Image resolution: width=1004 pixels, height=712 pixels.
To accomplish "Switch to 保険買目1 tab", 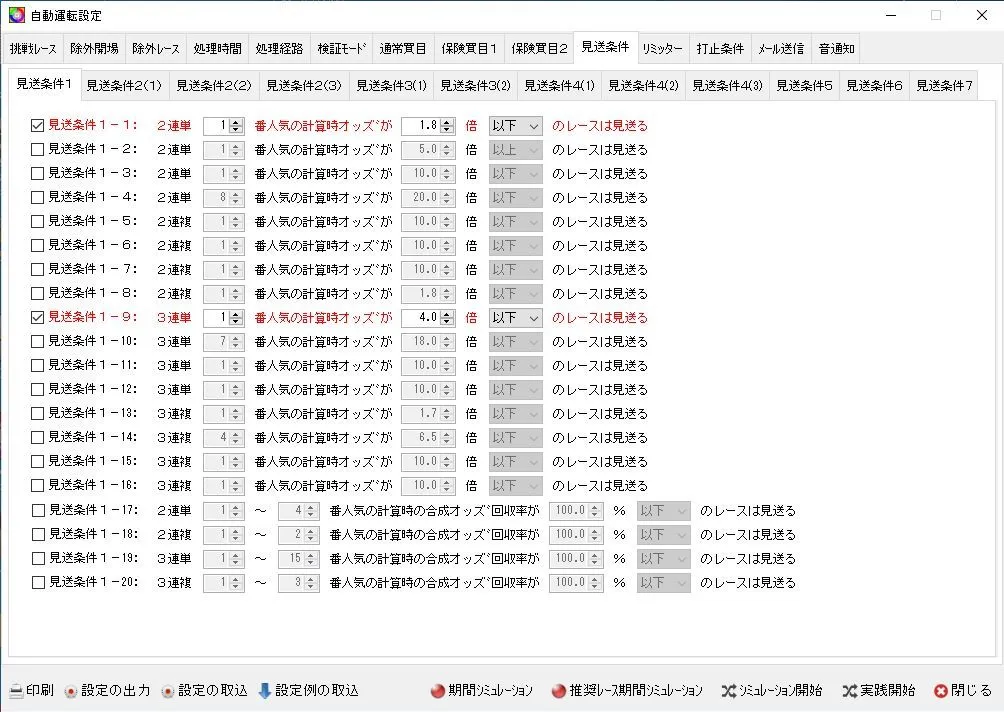I will (x=469, y=49).
